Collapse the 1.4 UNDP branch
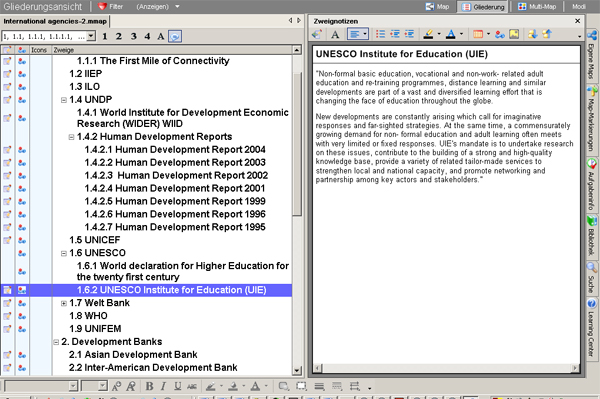 [64, 100]
